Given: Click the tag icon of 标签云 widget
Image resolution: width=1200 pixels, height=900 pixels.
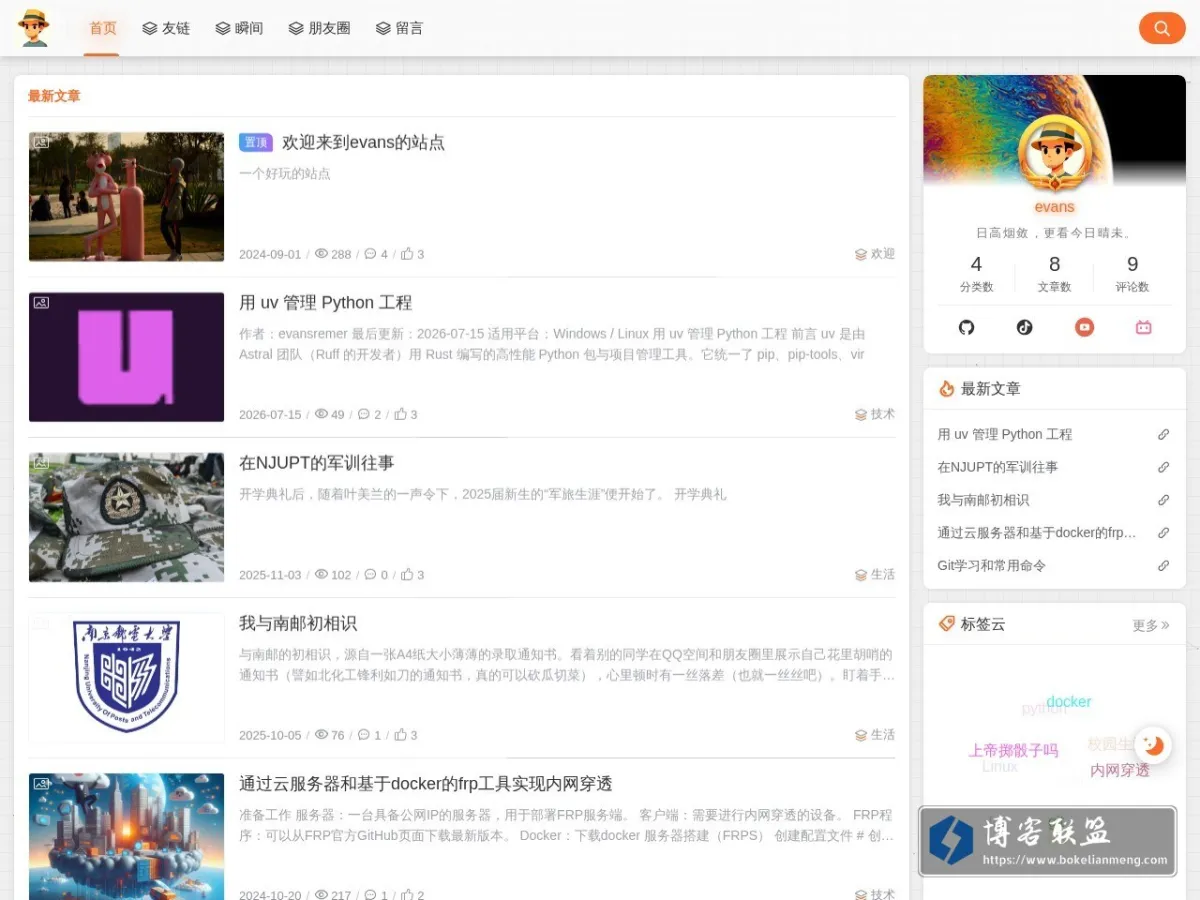Looking at the screenshot, I should click(x=946, y=624).
